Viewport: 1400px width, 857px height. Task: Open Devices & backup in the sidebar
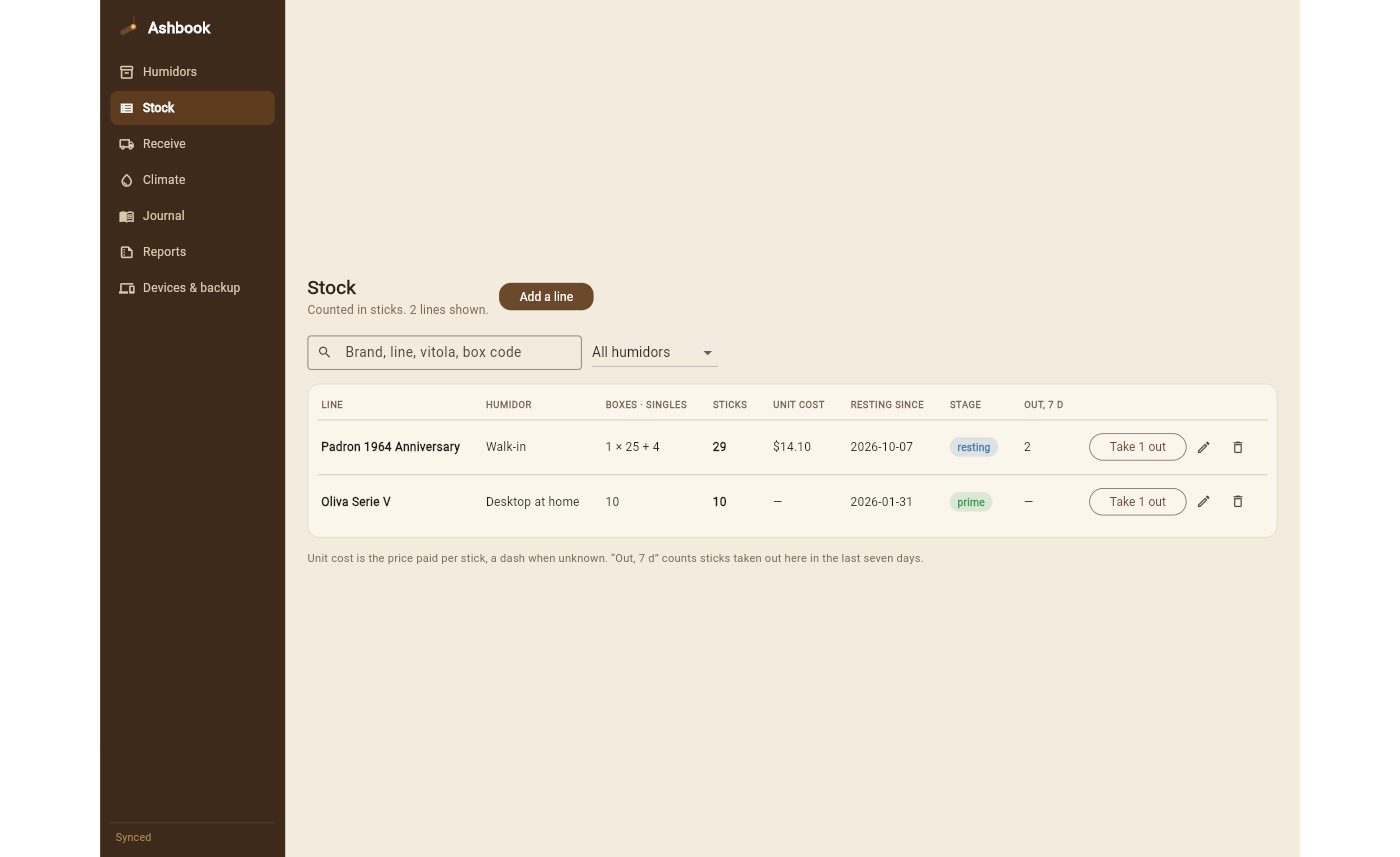(192, 288)
